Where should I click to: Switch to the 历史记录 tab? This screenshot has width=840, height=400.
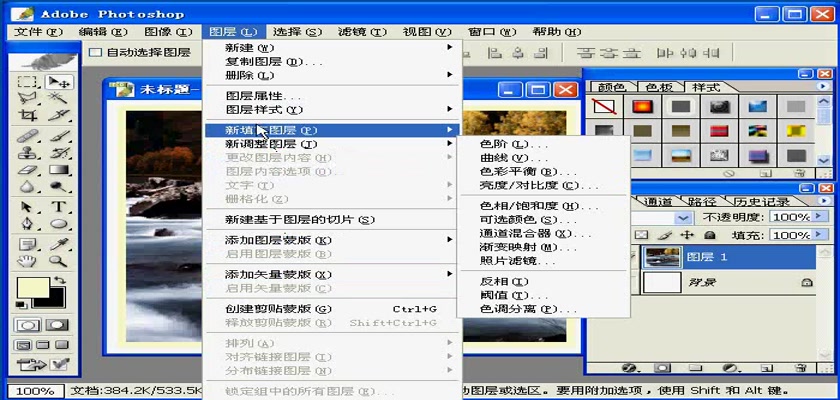(x=764, y=202)
